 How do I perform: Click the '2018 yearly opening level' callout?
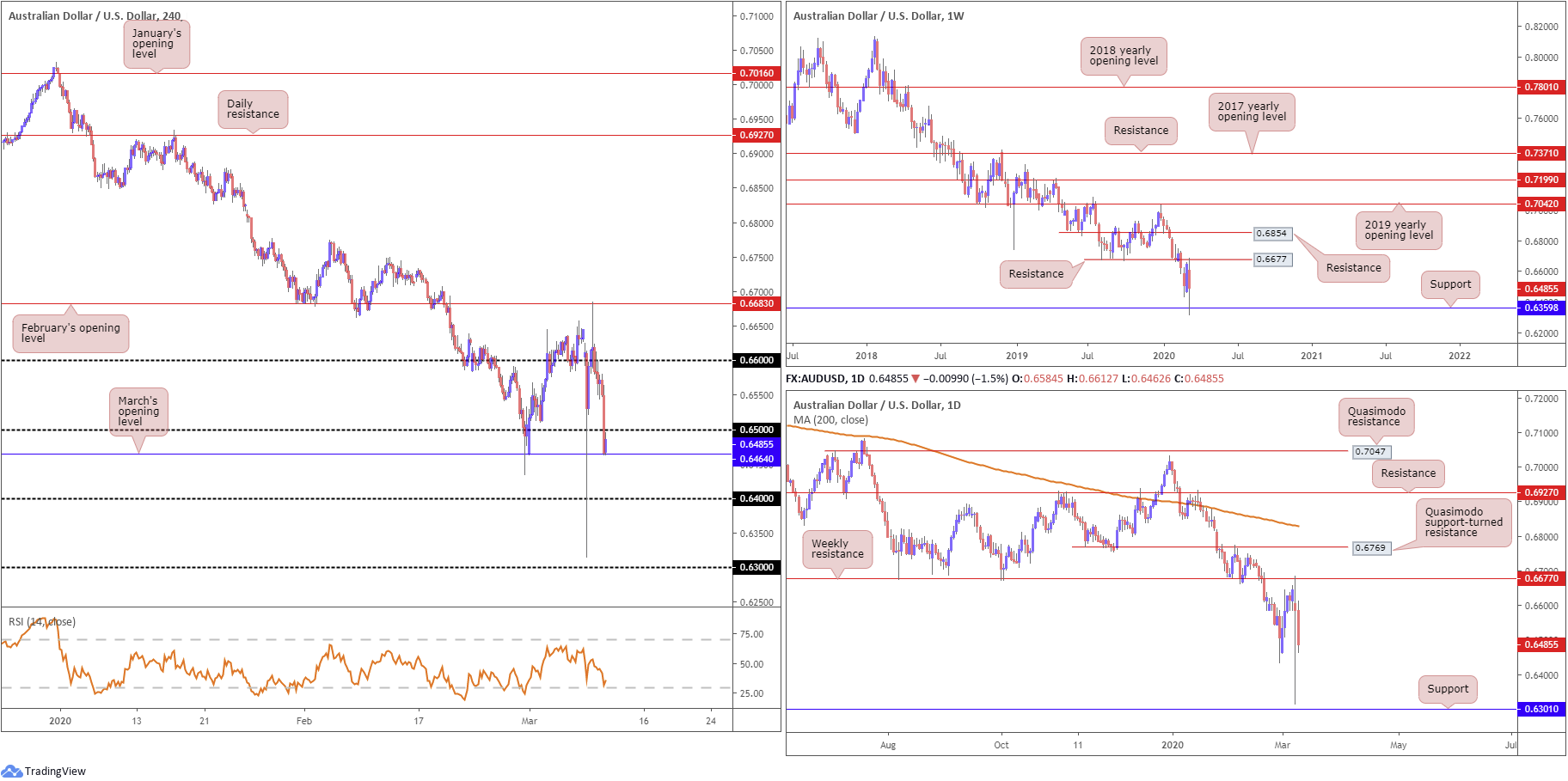1124,56
